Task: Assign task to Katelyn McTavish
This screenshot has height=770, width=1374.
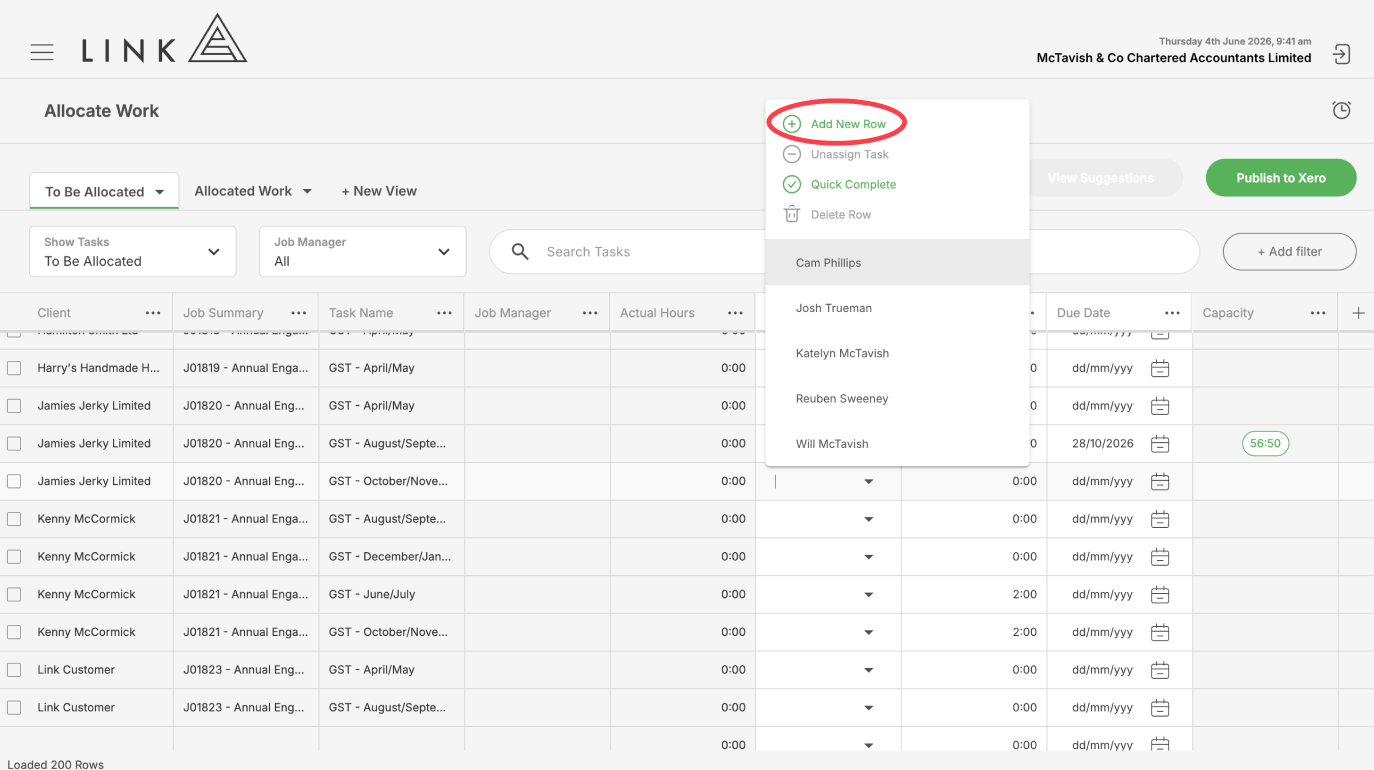Action: [x=897, y=353]
